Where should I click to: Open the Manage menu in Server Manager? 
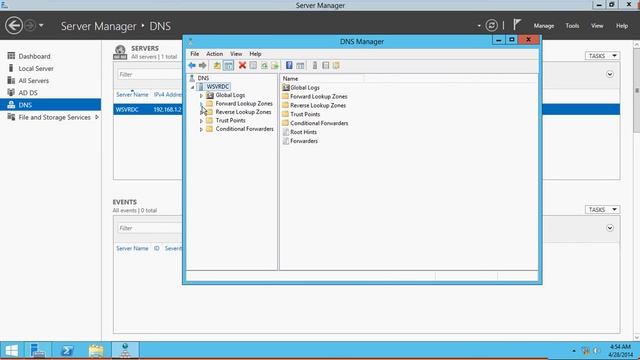point(544,26)
